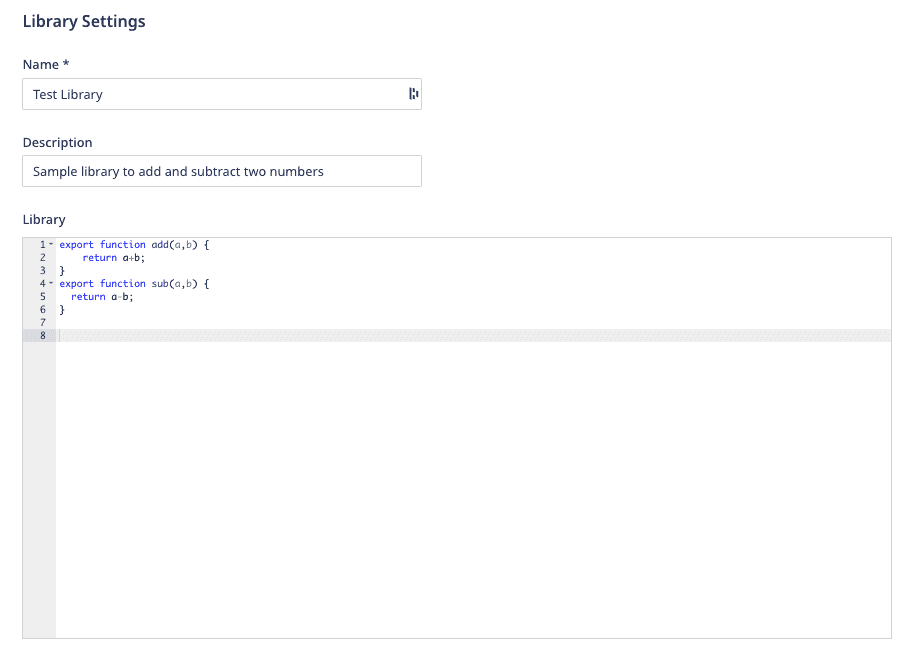Click the variables picker icon in Name field

412,93
